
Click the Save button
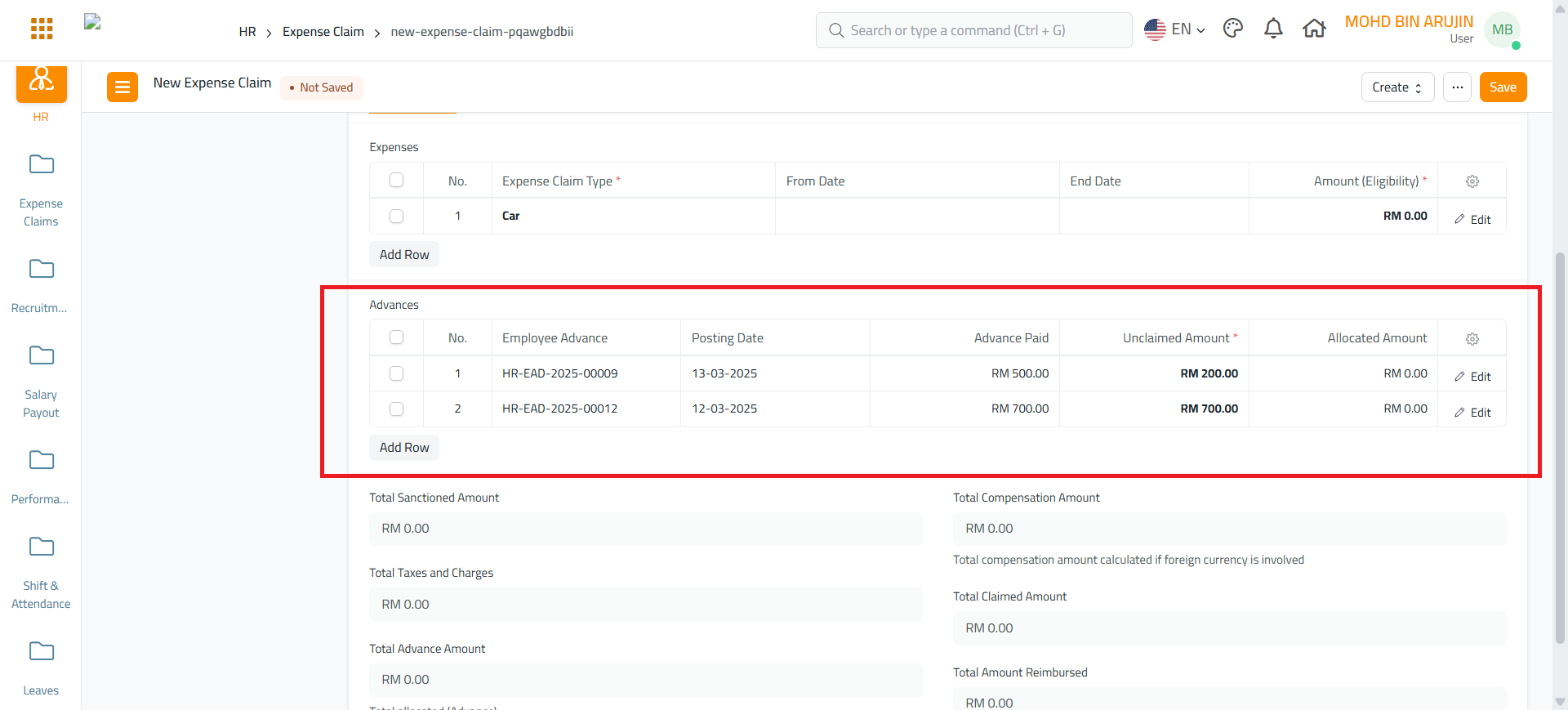click(x=1503, y=87)
